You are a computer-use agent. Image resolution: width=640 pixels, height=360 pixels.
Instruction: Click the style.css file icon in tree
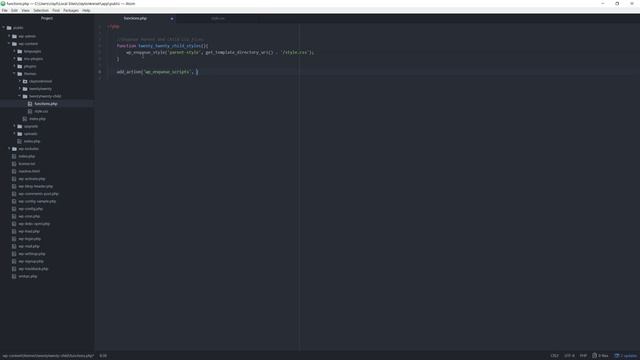[x=30, y=111]
